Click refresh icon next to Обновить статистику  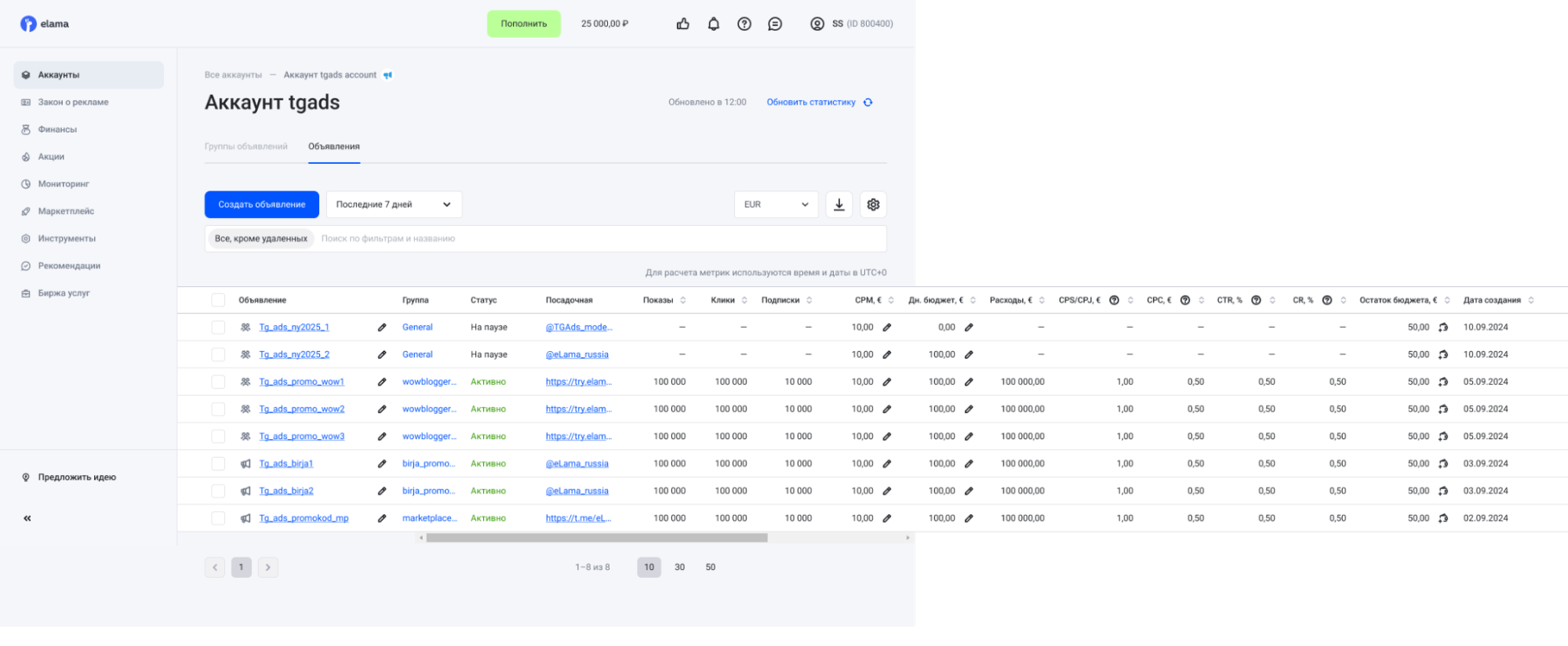point(868,103)
